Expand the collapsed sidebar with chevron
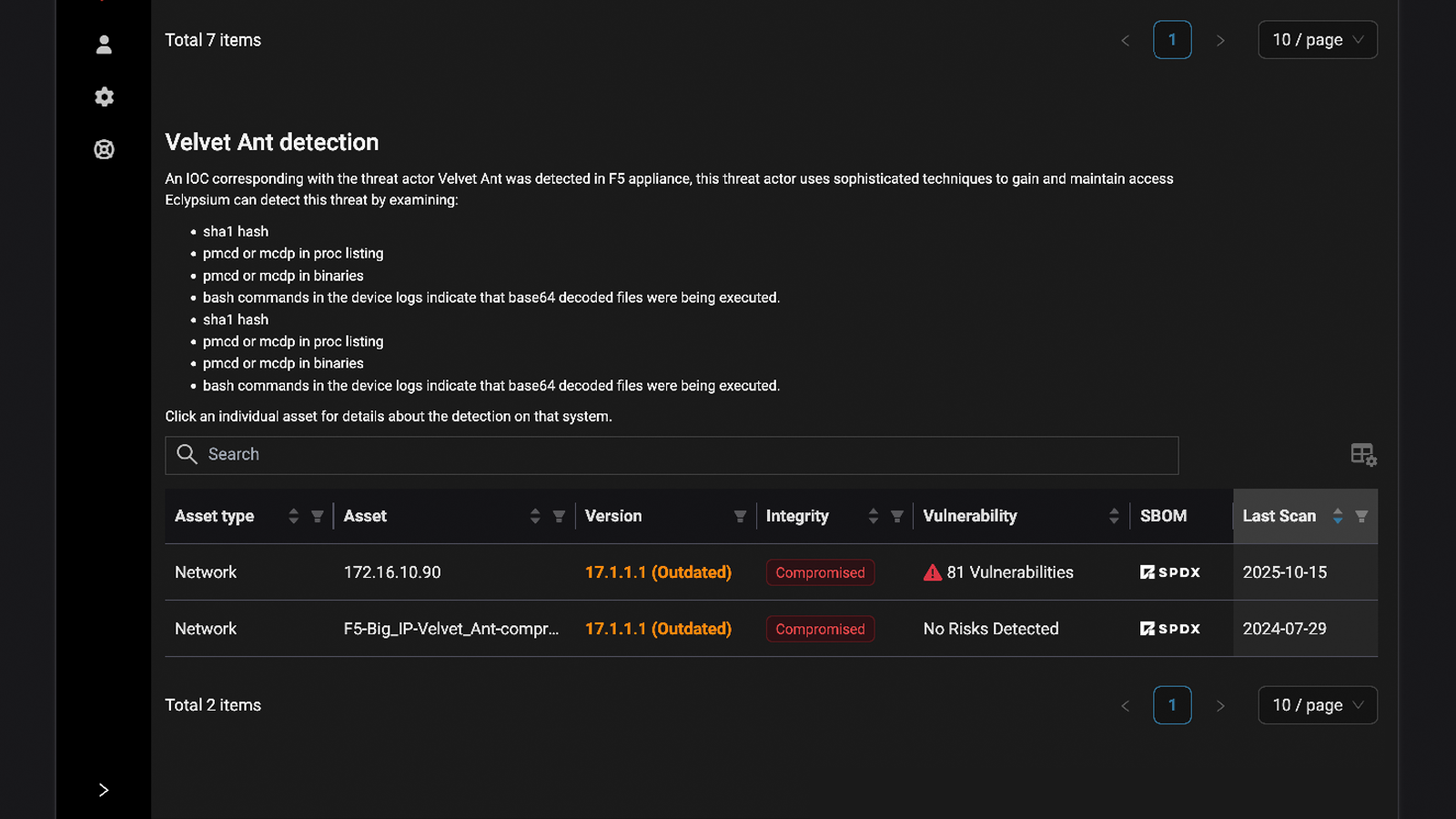 pyautogui.click(x=104, y=790)
